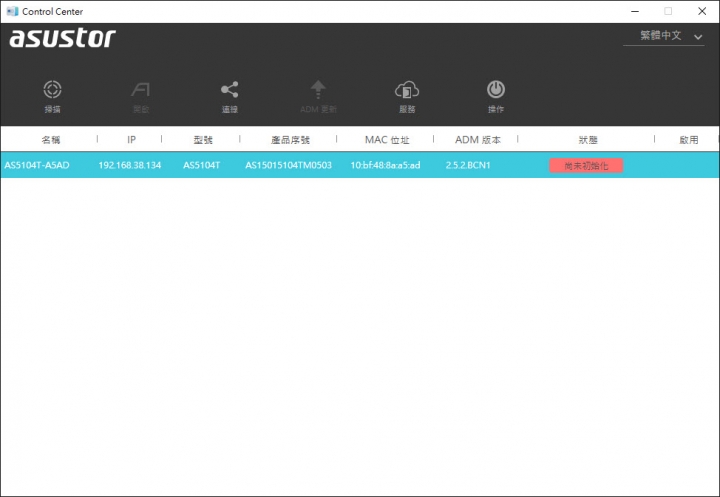Close the Control Center window

click(702, 11)
